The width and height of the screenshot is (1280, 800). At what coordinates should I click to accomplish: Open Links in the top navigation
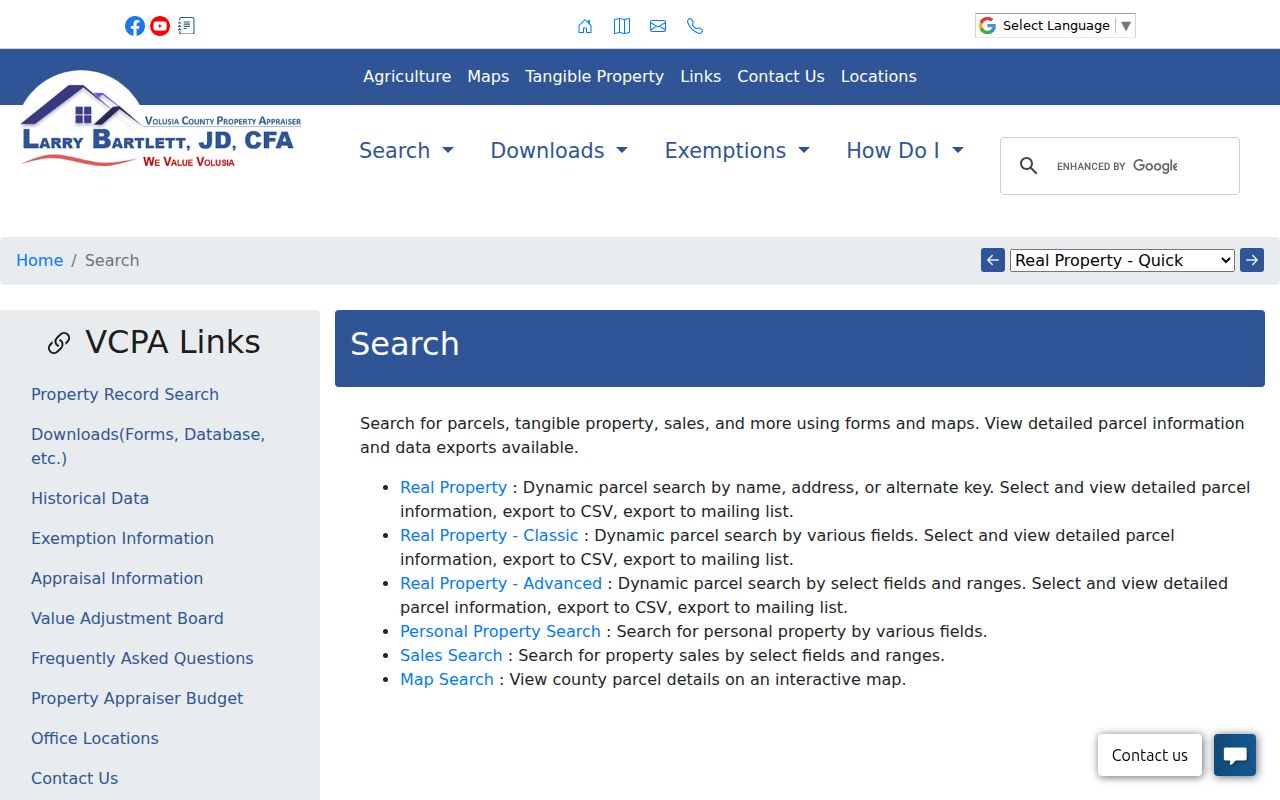(x=700, y=77)
